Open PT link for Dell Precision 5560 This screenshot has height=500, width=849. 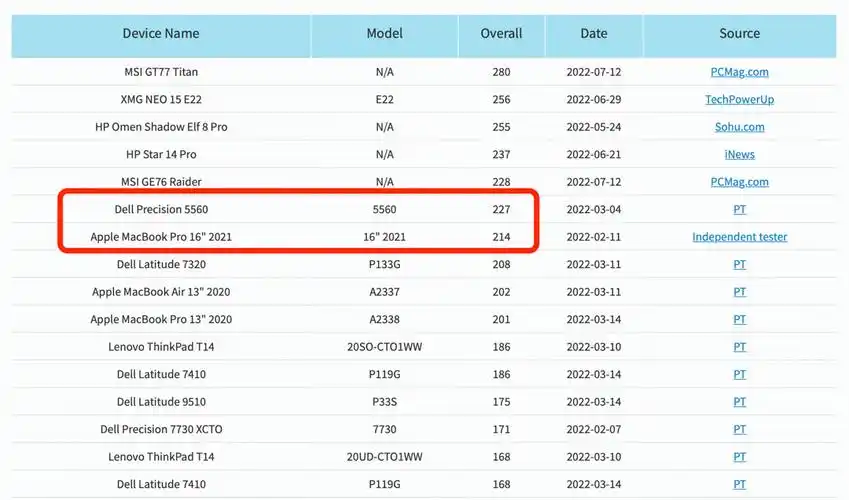[739, 210]
